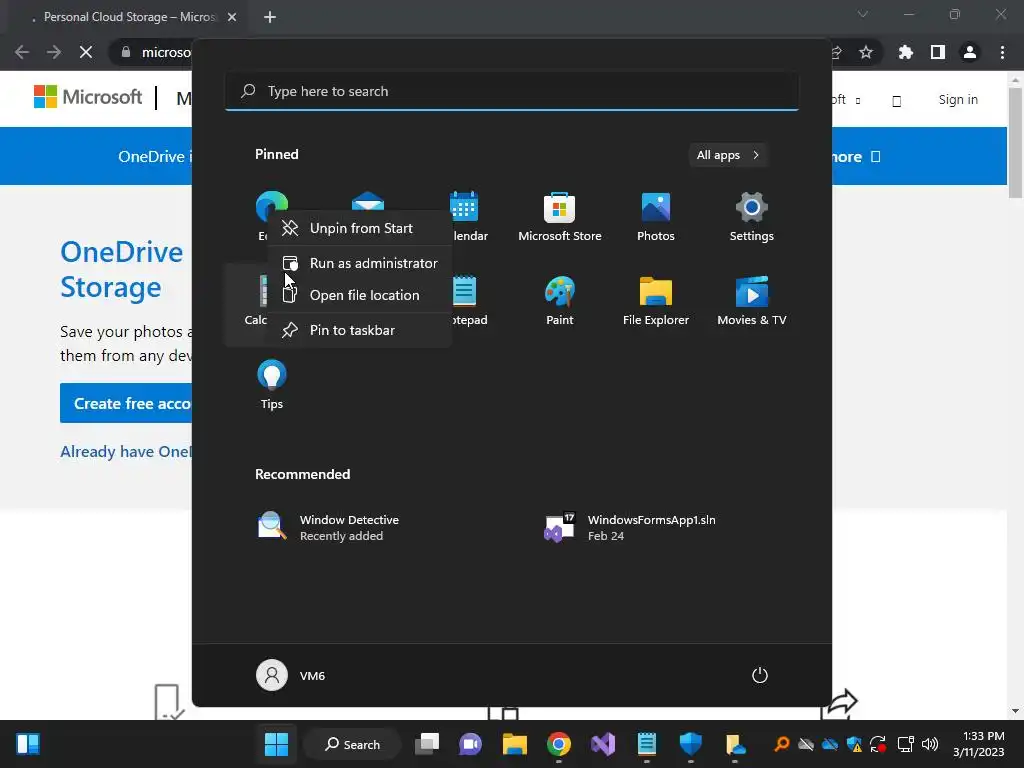
Task: Bookmark this page with star icon
Action: [866, 52]
